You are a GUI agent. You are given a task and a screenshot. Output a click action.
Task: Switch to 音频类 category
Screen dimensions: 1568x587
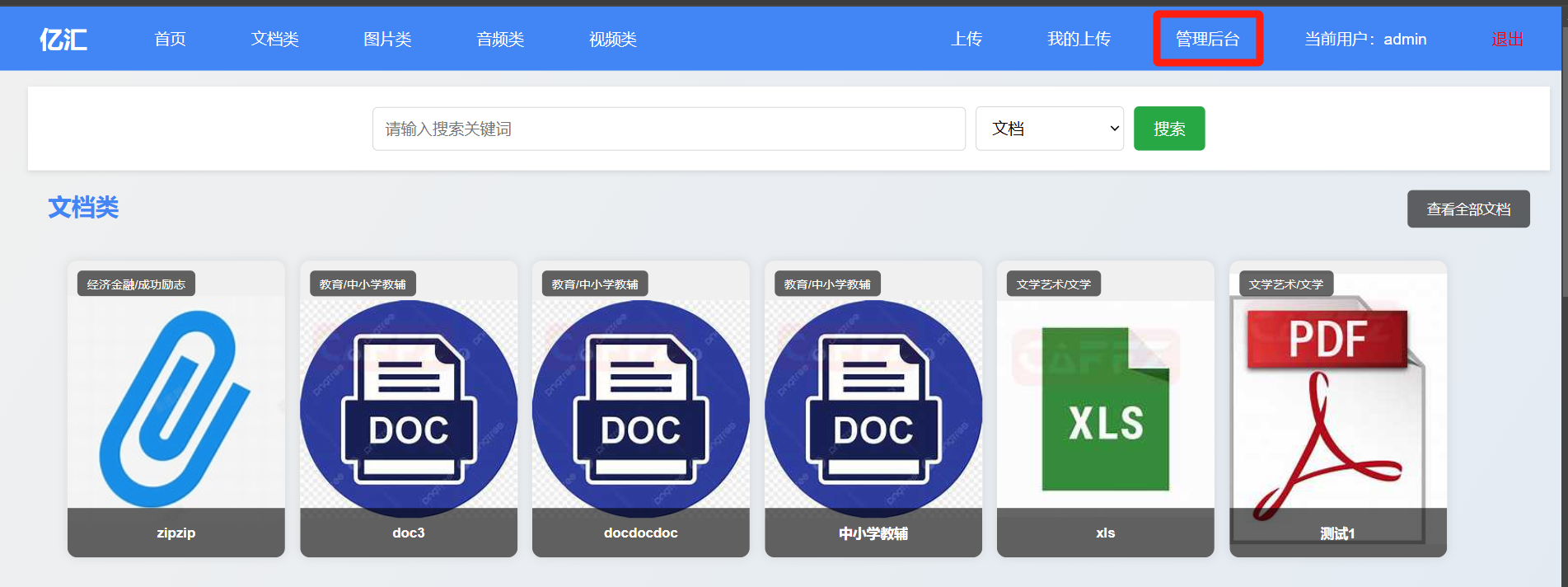click(500, 39)
